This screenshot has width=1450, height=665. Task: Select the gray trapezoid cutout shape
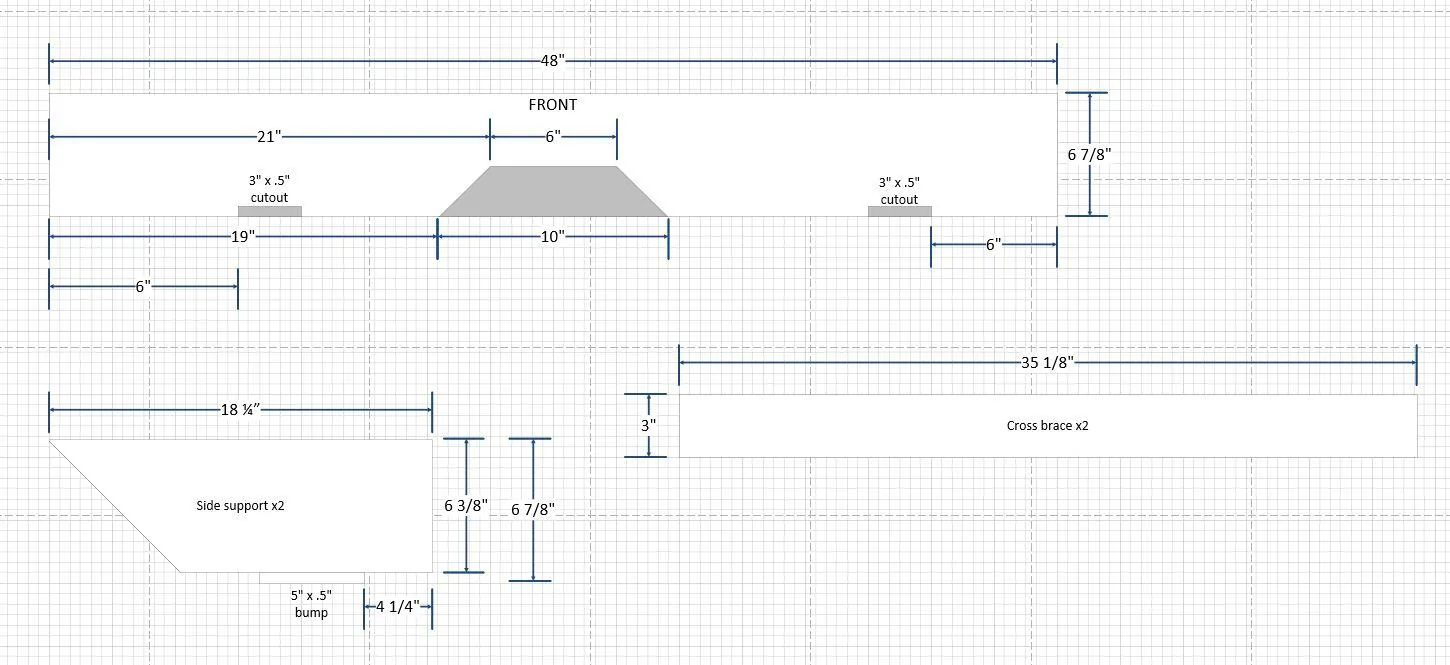[553, 191]
